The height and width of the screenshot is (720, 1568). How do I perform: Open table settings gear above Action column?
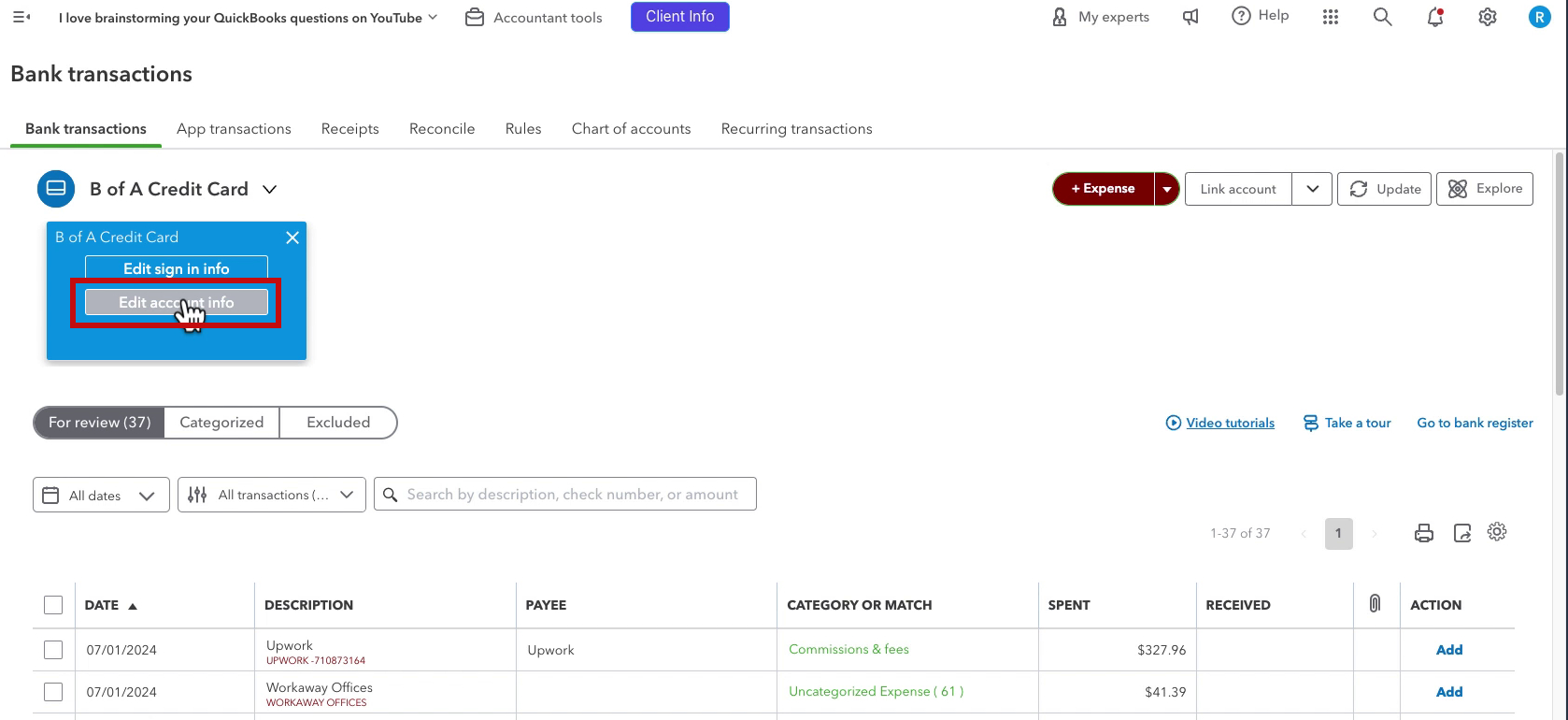[1497, 532]
